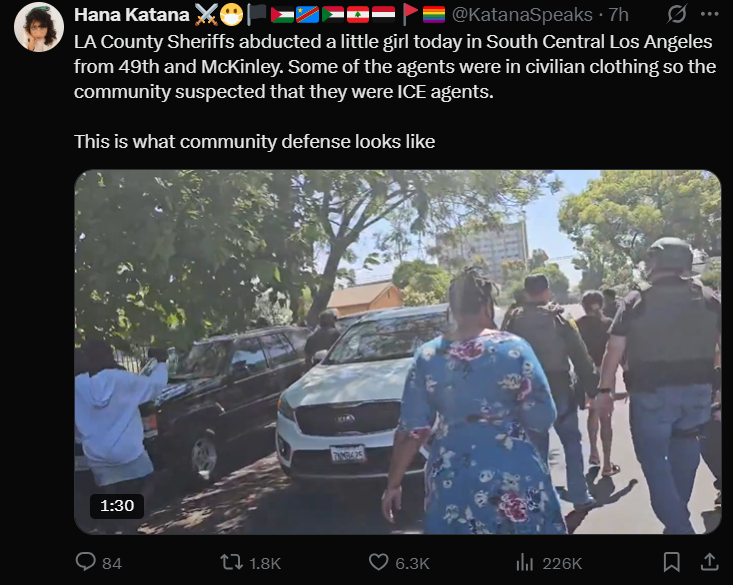Open the 7h timestamp permalink
This screenshot has height=585, width=733.
point(618,15)
